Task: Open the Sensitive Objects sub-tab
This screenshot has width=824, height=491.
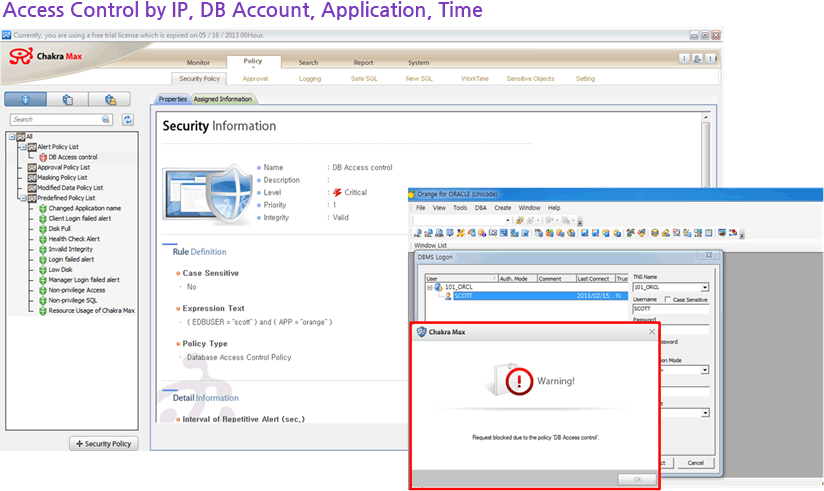Action: [530, 79]
